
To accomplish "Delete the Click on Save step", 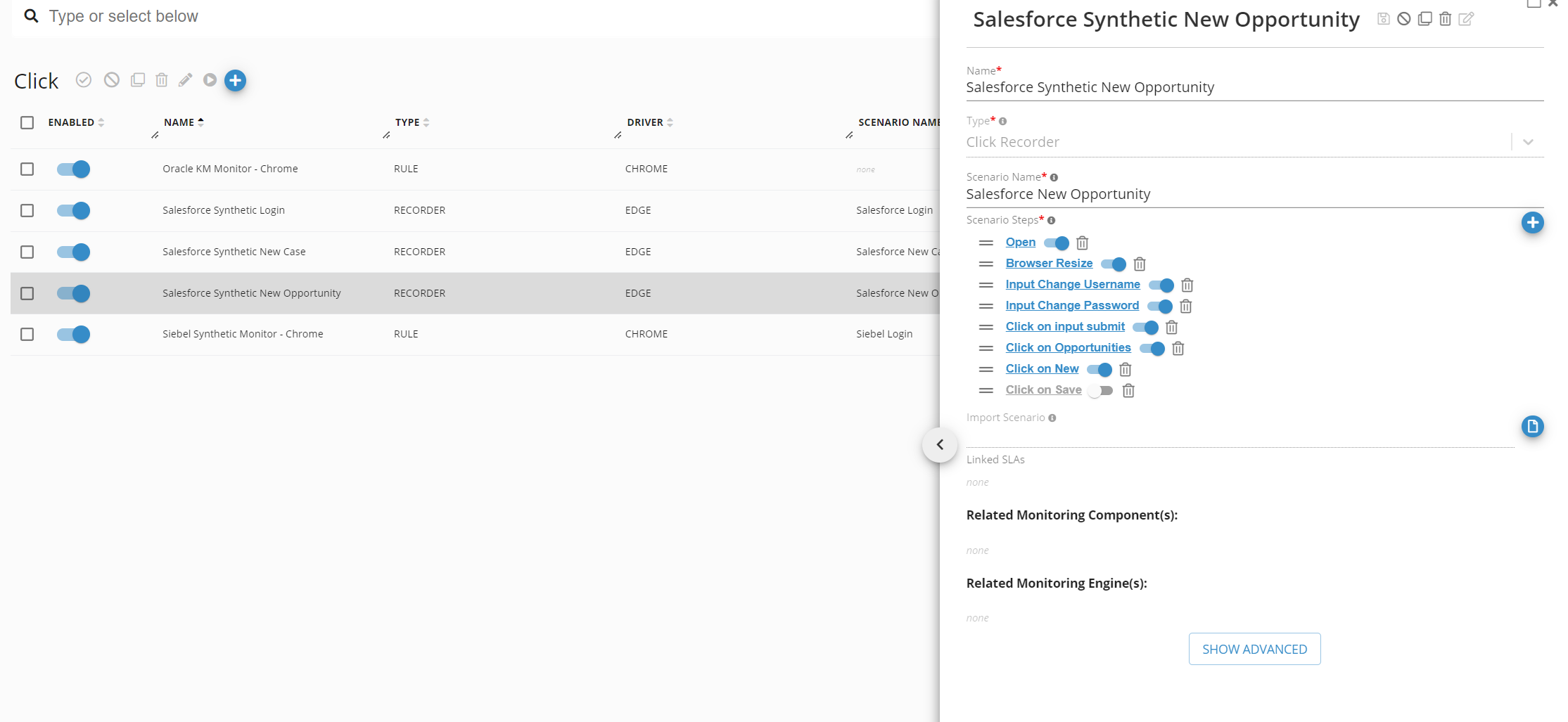I will pyautogui.click(x=1128, y=391).
